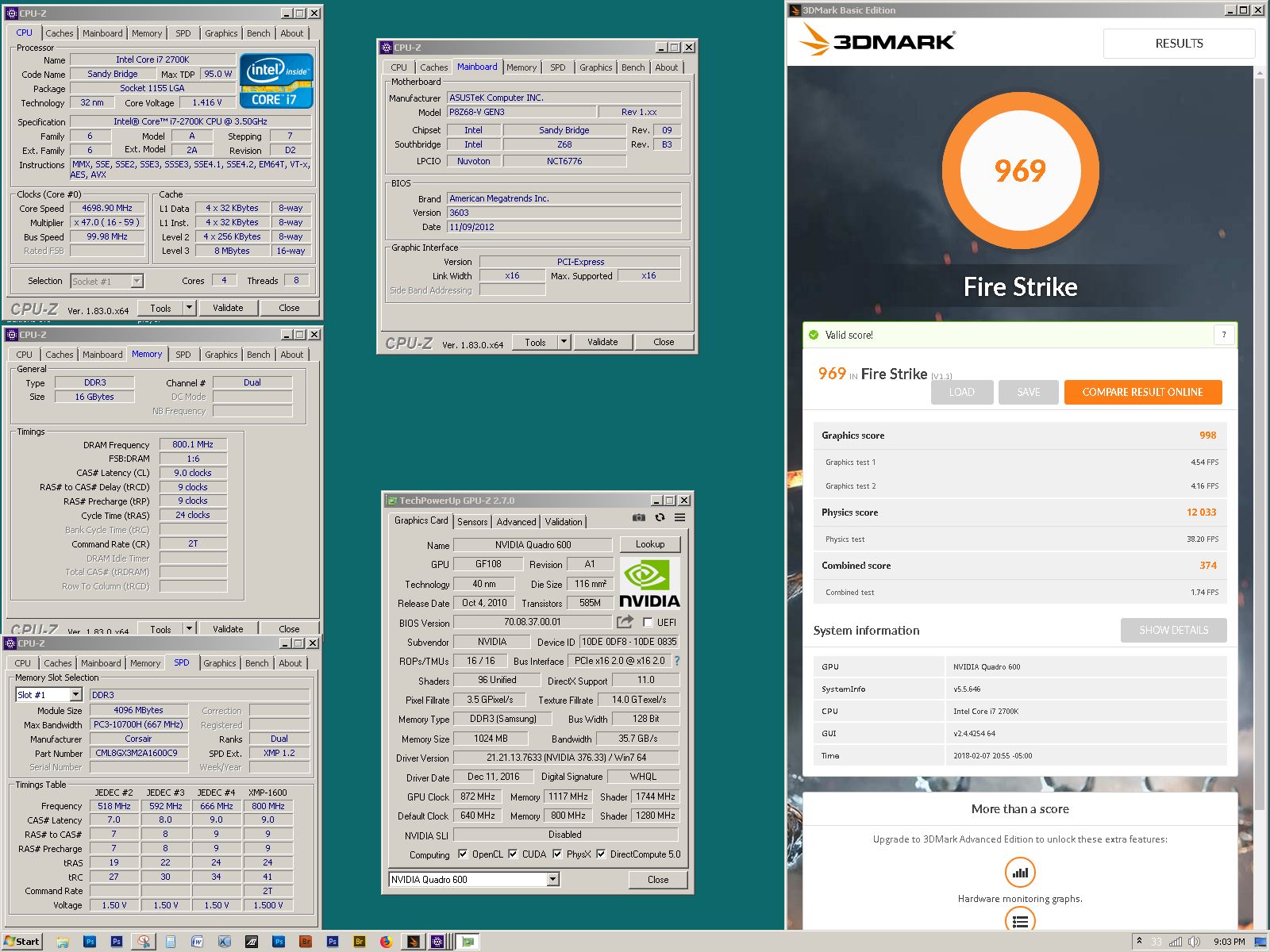Image resolution: width=1270 pixels, height=952 pixels.
Task: Open the Validation tab in GPU-Z
Action: tap(564, 521)
